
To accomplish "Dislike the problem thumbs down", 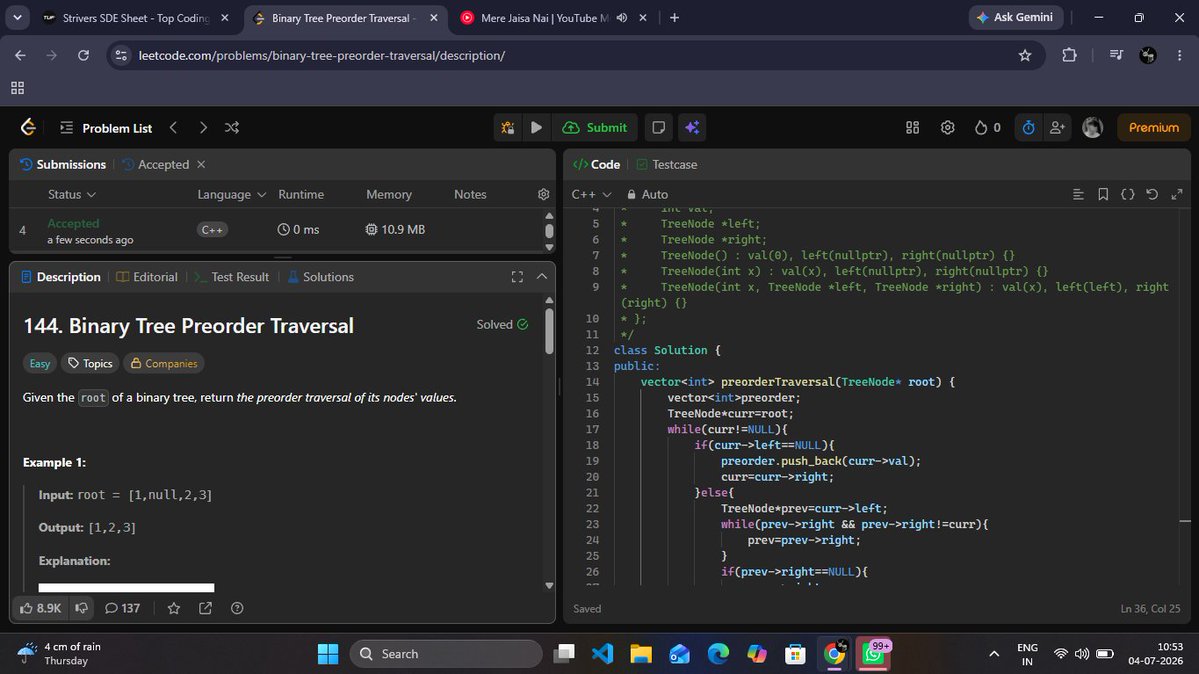I will 81,608.
